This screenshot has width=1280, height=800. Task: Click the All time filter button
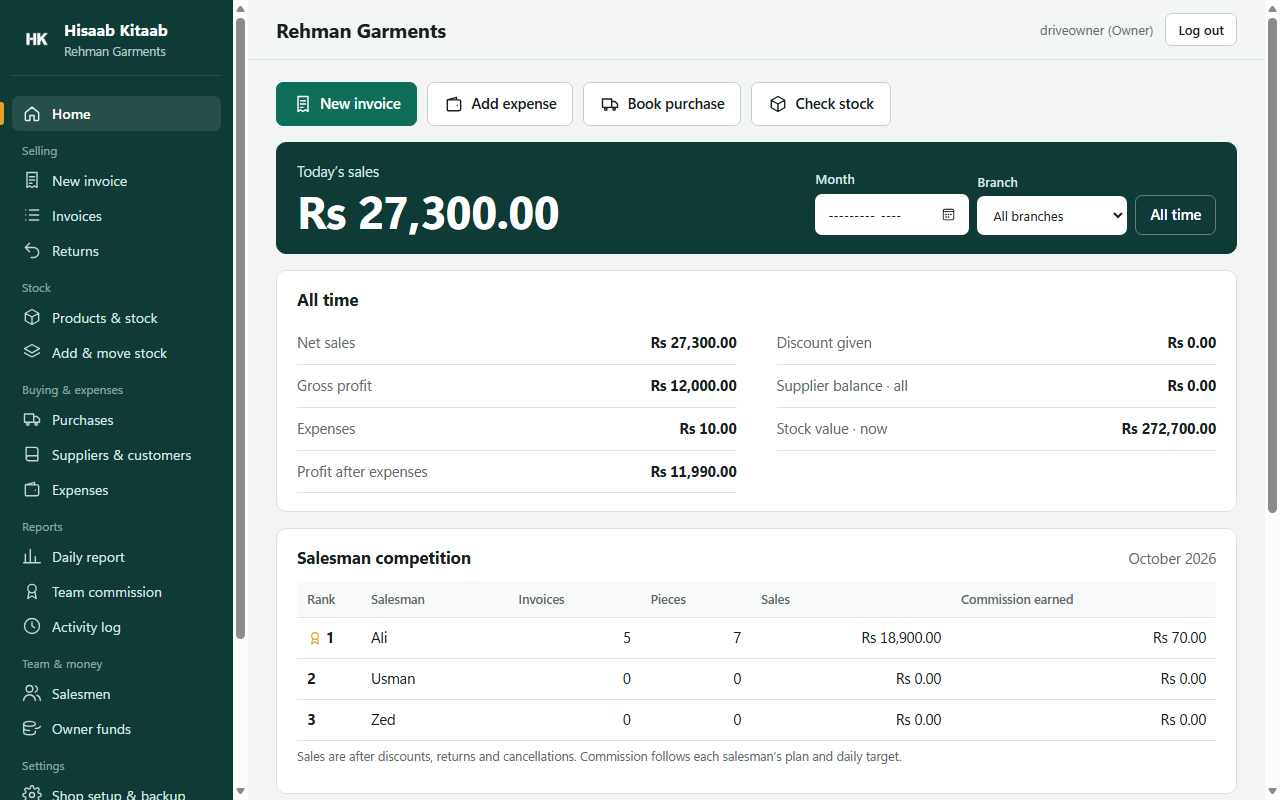click(1175, 215)
